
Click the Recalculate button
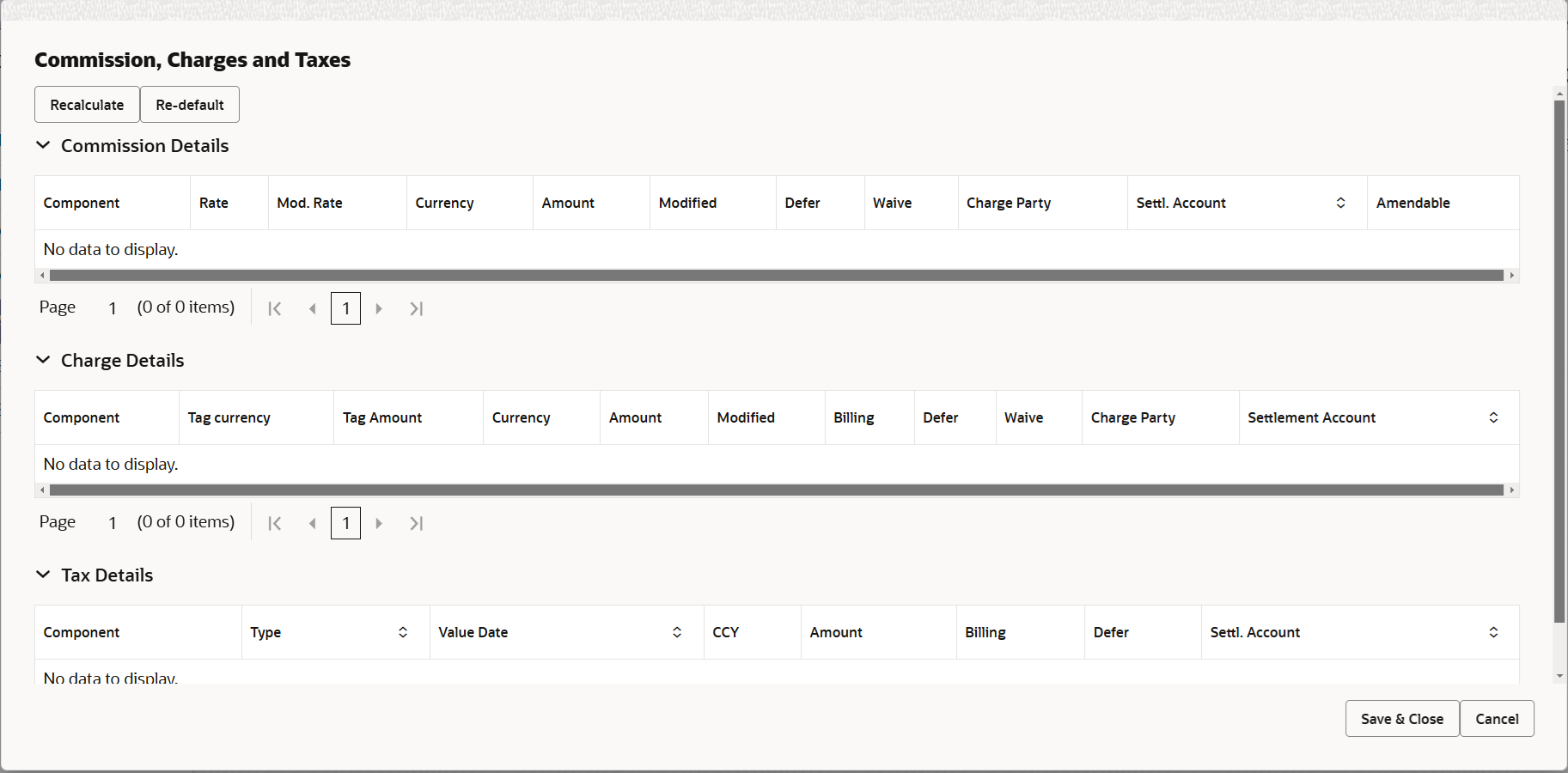[86, 104]
